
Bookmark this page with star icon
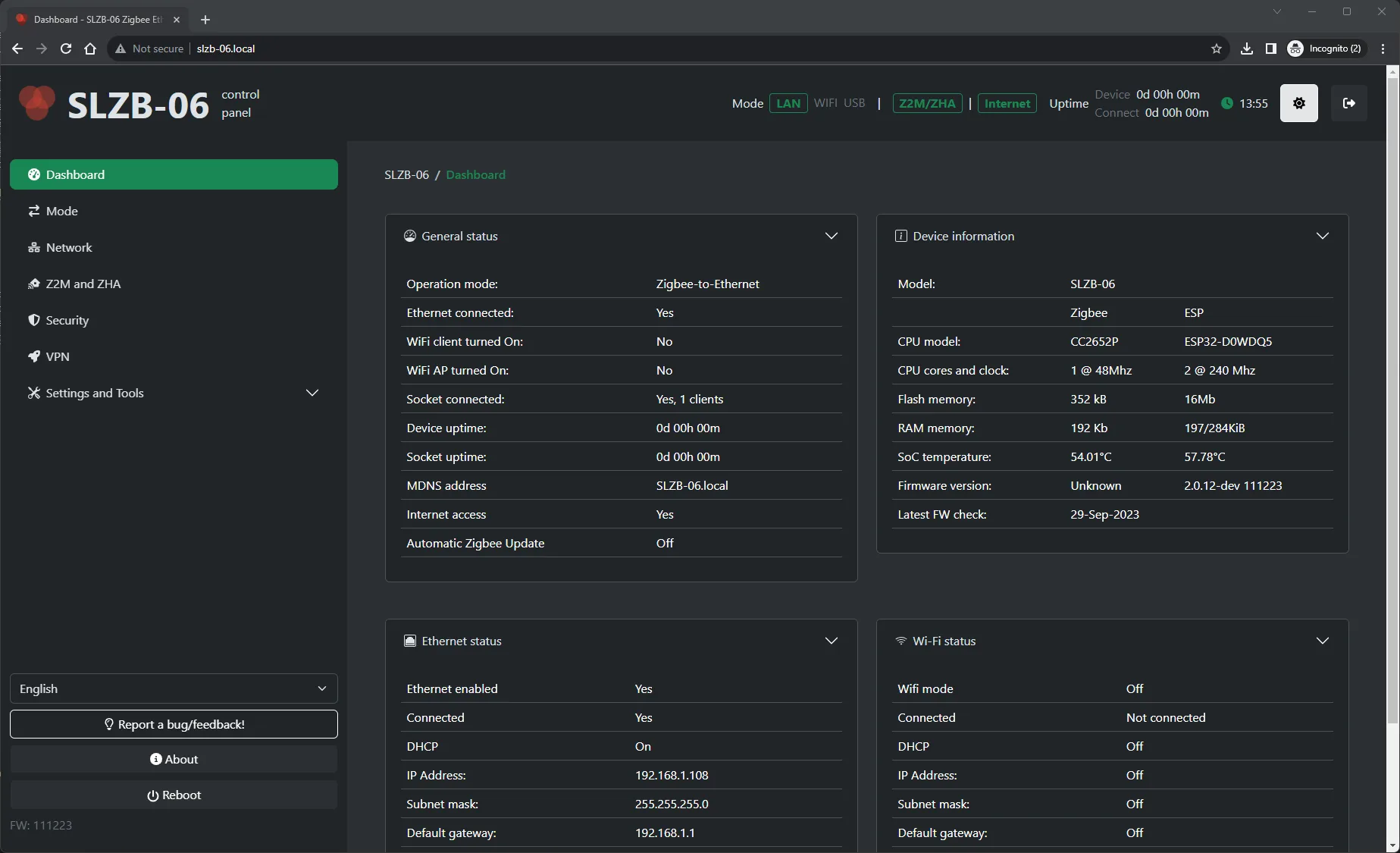click(1217, 49)
